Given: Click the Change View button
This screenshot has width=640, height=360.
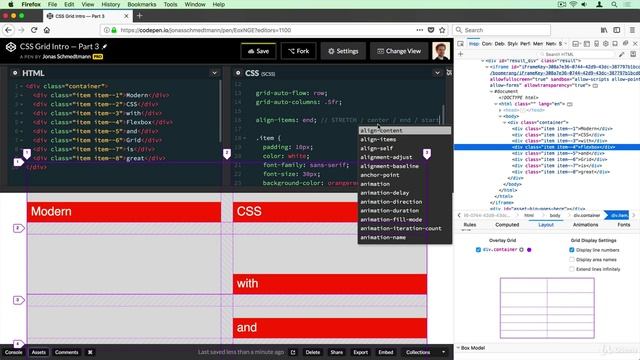Looking at the screenshot, I should [399, 51].
